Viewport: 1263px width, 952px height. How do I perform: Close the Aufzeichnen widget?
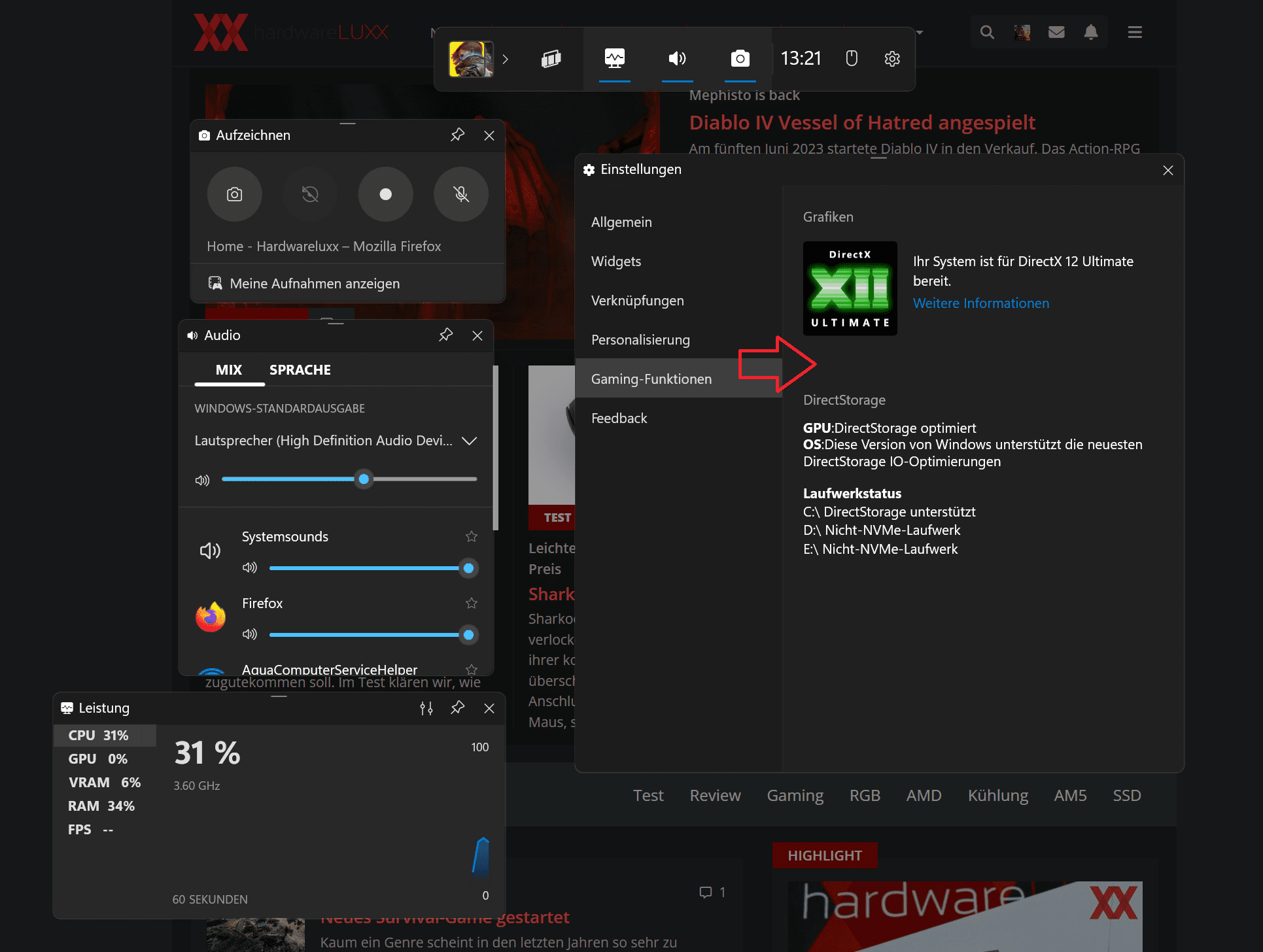pos(489,135)
